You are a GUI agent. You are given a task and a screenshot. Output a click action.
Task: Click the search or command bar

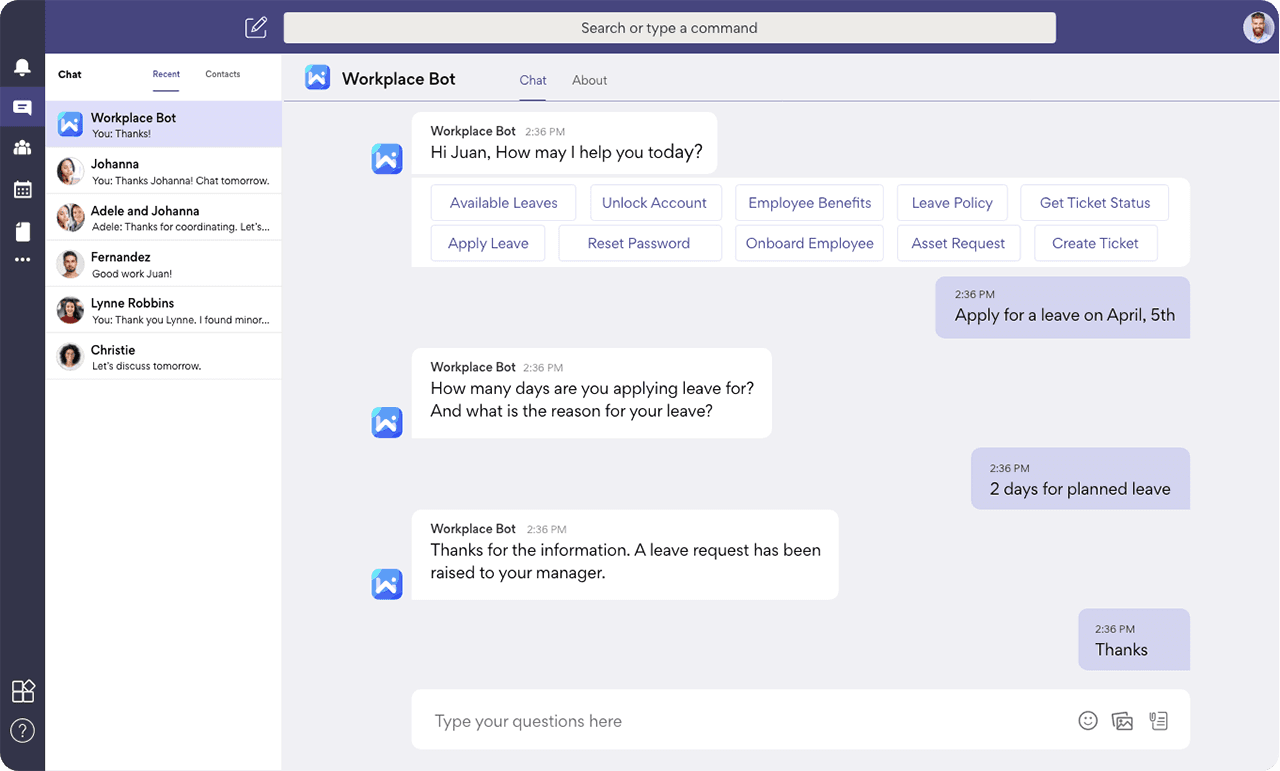click(x=670, y=27)
